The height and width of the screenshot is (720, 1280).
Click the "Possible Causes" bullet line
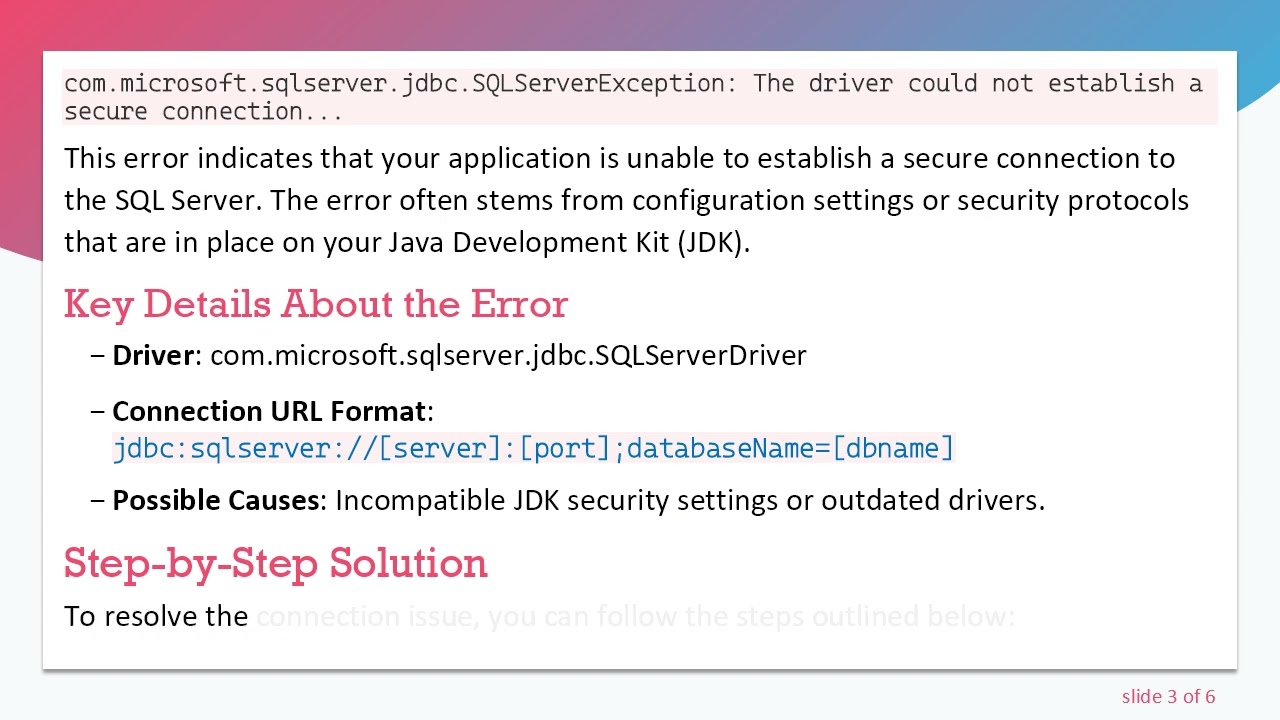pos(568,499)
